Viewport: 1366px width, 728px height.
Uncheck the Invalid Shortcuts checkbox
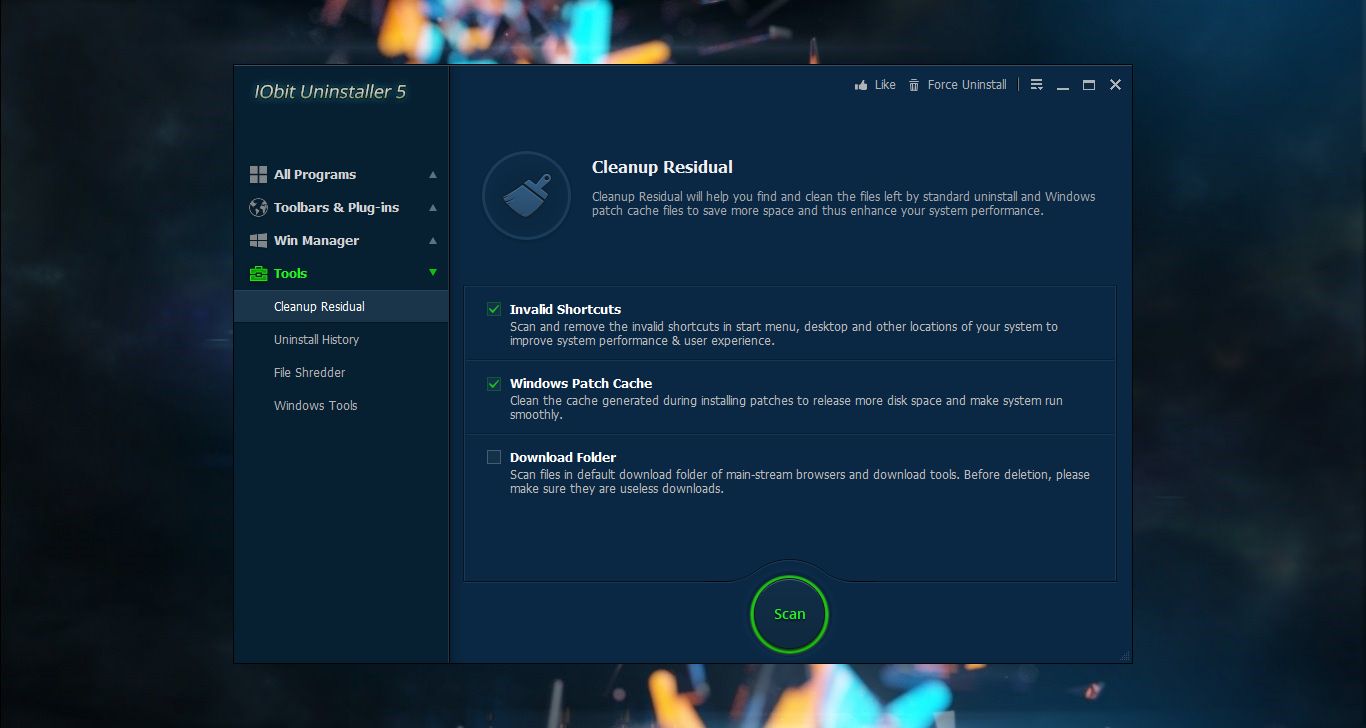[494, 309]
